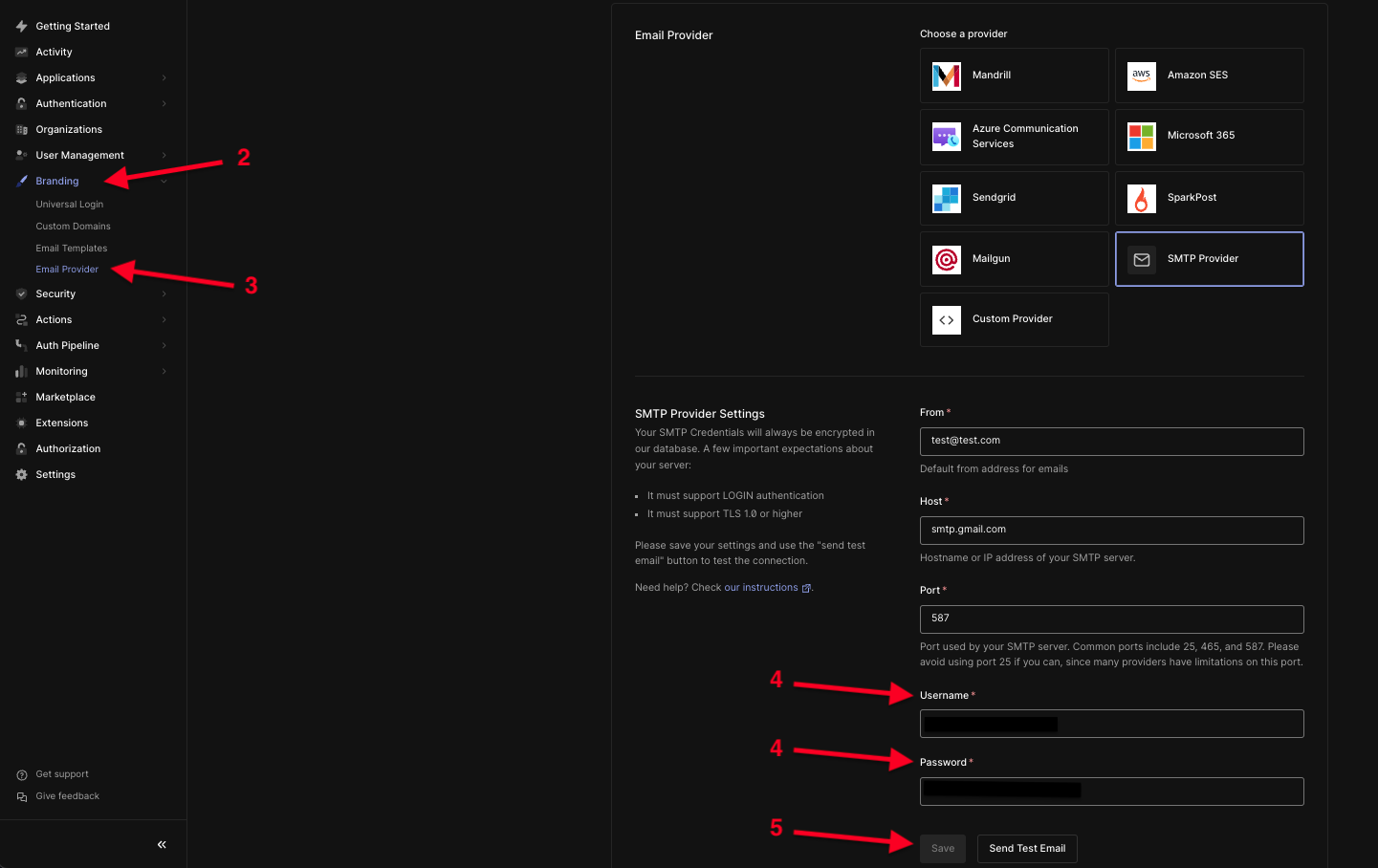Click the Azure Communication Services logo
Viewport: 1378px width, 868px height.
pos(947,137)
